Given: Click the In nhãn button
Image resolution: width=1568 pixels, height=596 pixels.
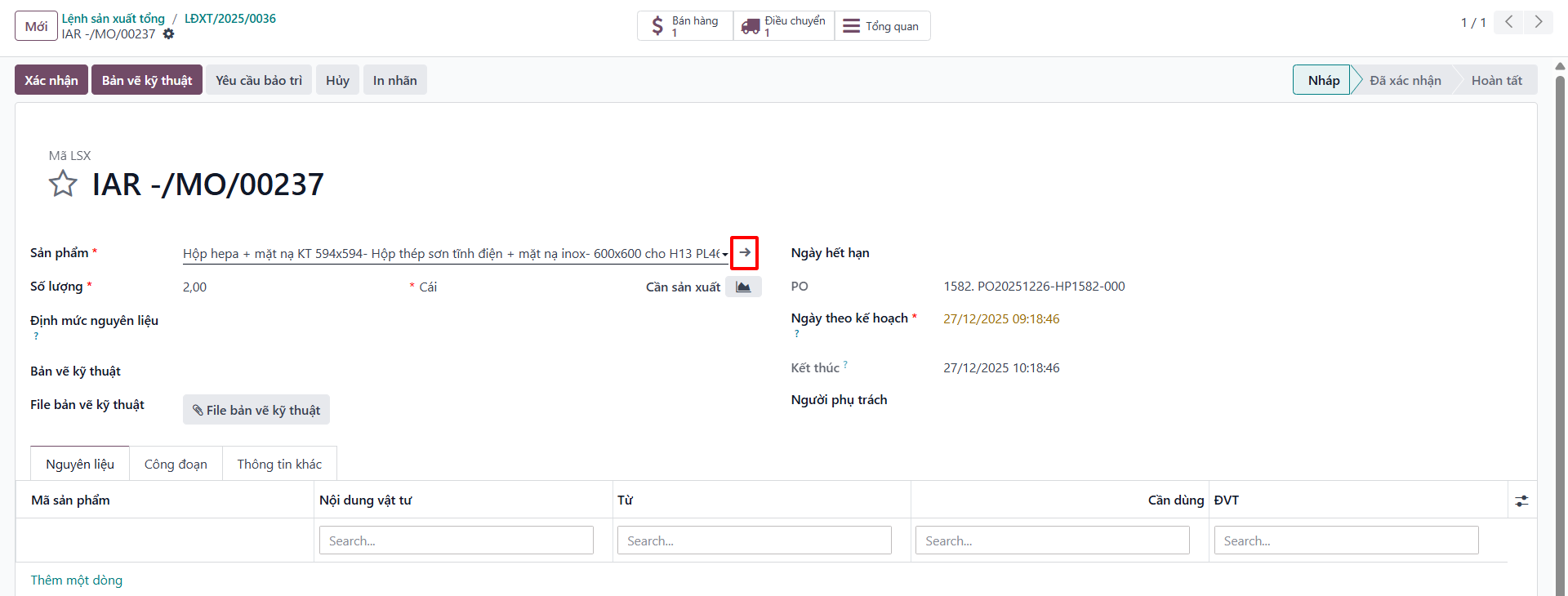Looking at the screenshot, I should click(395, 80).
